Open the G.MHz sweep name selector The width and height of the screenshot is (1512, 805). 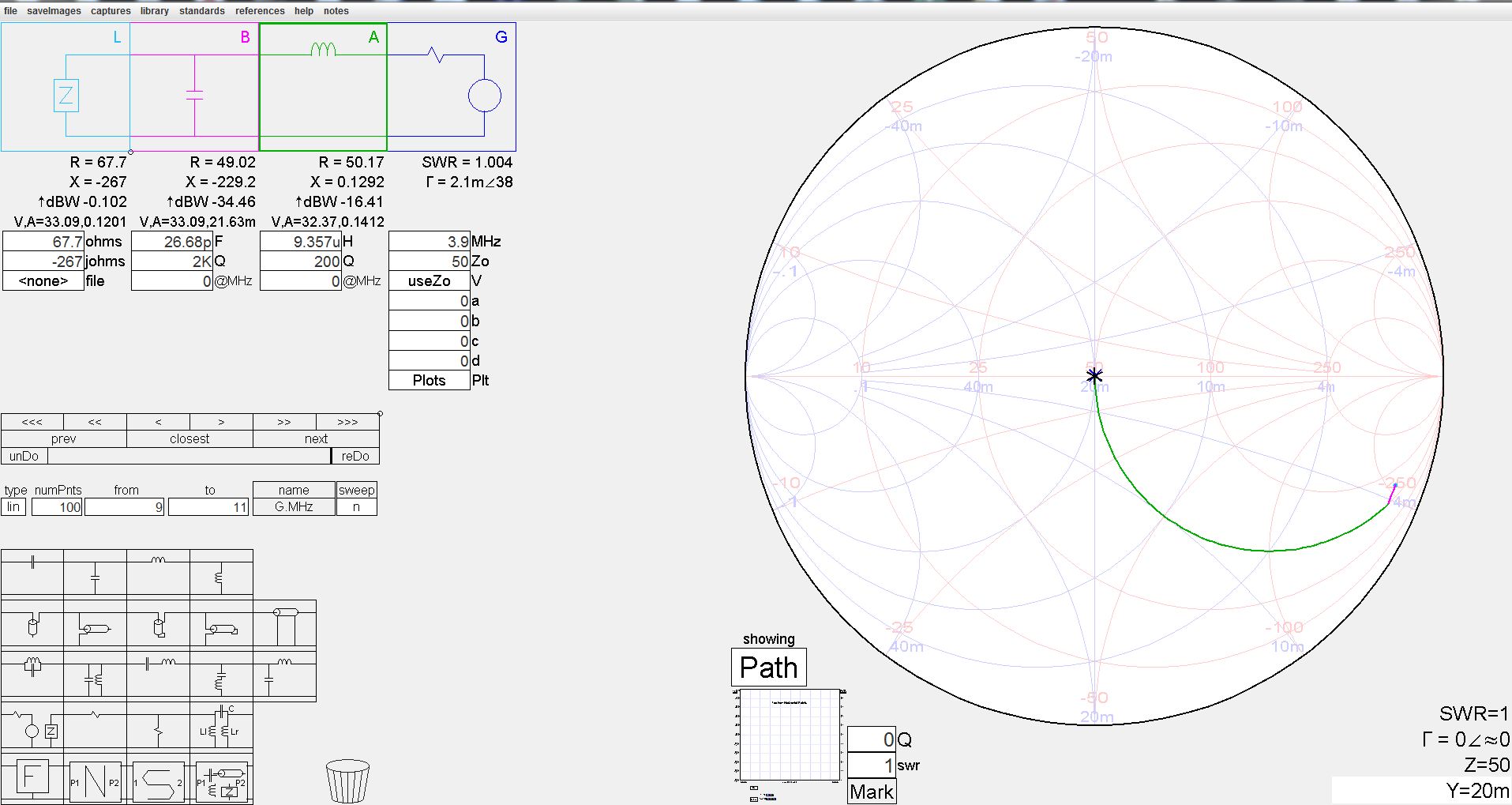pos(294,507)
